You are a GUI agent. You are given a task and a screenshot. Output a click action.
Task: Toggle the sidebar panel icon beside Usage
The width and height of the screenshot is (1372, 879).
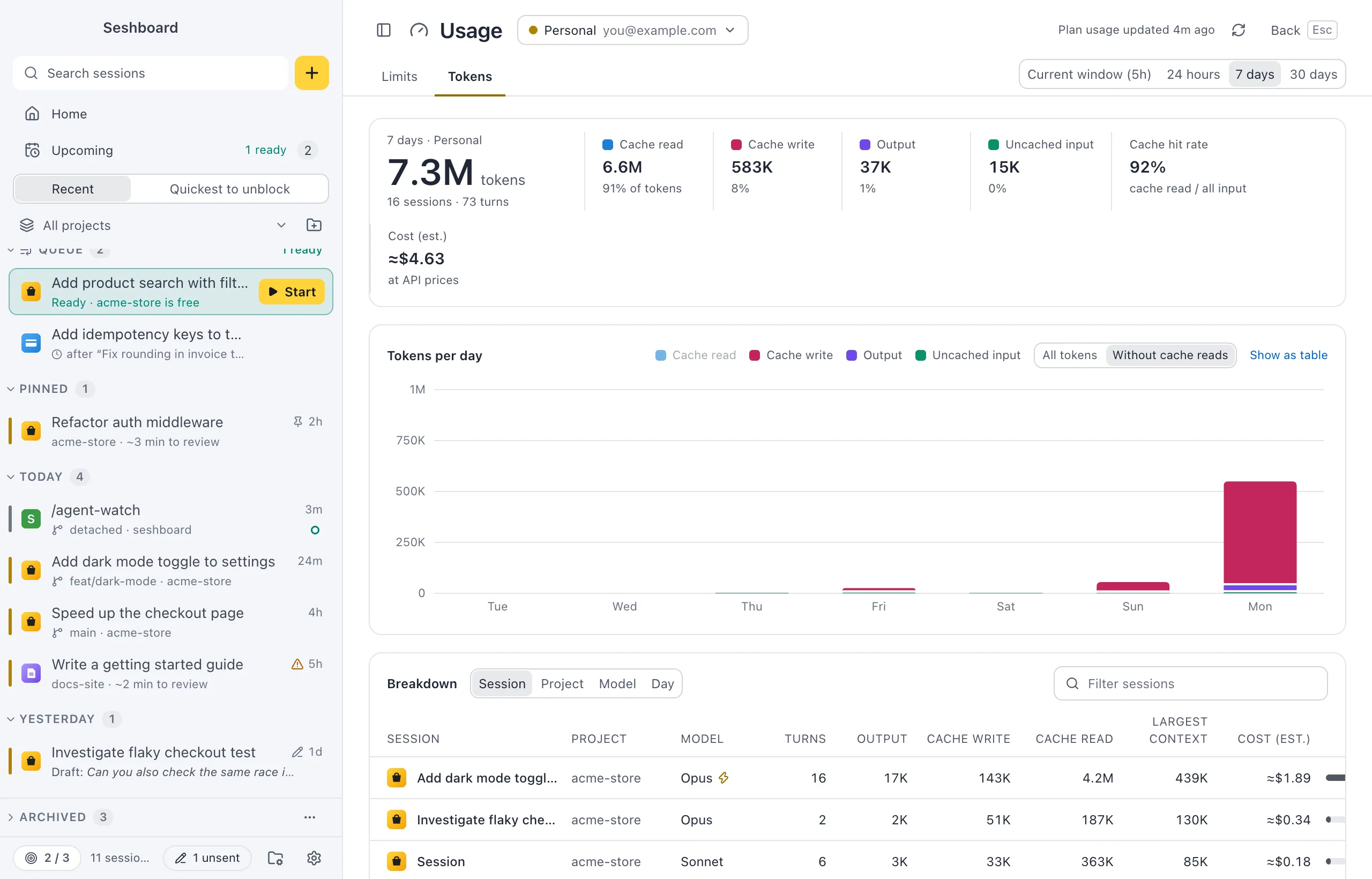[x=384, y=30]
